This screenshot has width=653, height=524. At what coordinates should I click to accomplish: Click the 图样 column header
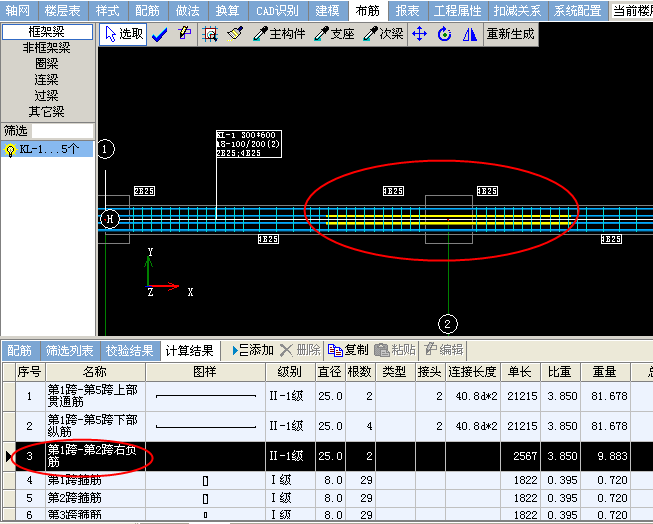205,372
